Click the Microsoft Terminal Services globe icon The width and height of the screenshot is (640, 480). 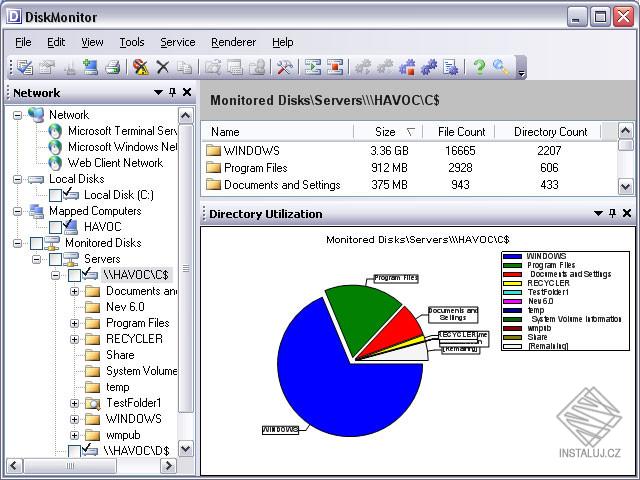click(55, 131)
